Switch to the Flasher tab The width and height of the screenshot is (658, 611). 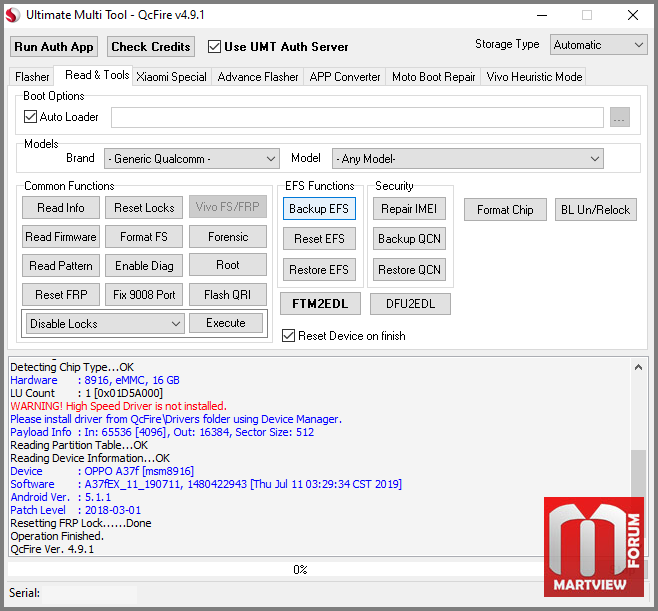[x=32, y=77]
